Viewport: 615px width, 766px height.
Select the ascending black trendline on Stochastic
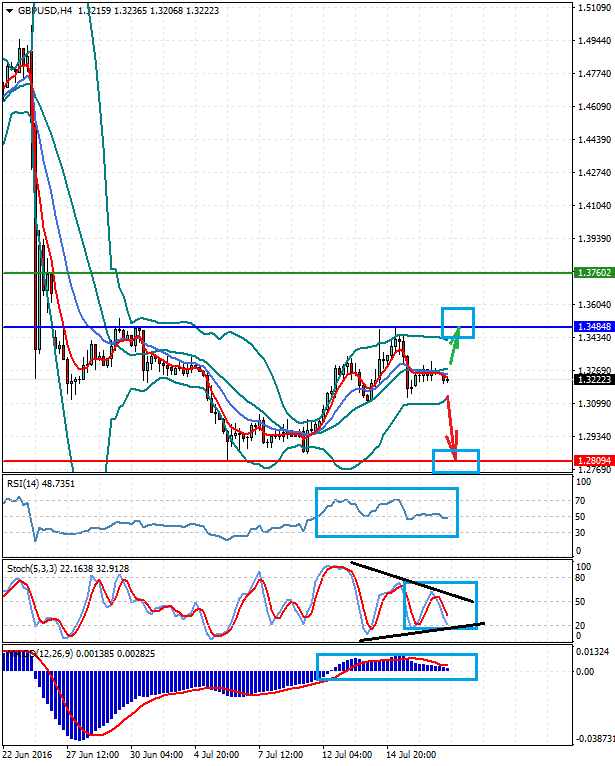pos(420,631)
